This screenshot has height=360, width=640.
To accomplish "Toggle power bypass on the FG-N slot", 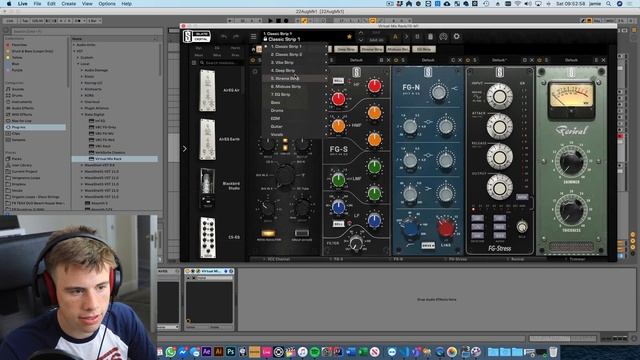I will click(x=396, y=60).
